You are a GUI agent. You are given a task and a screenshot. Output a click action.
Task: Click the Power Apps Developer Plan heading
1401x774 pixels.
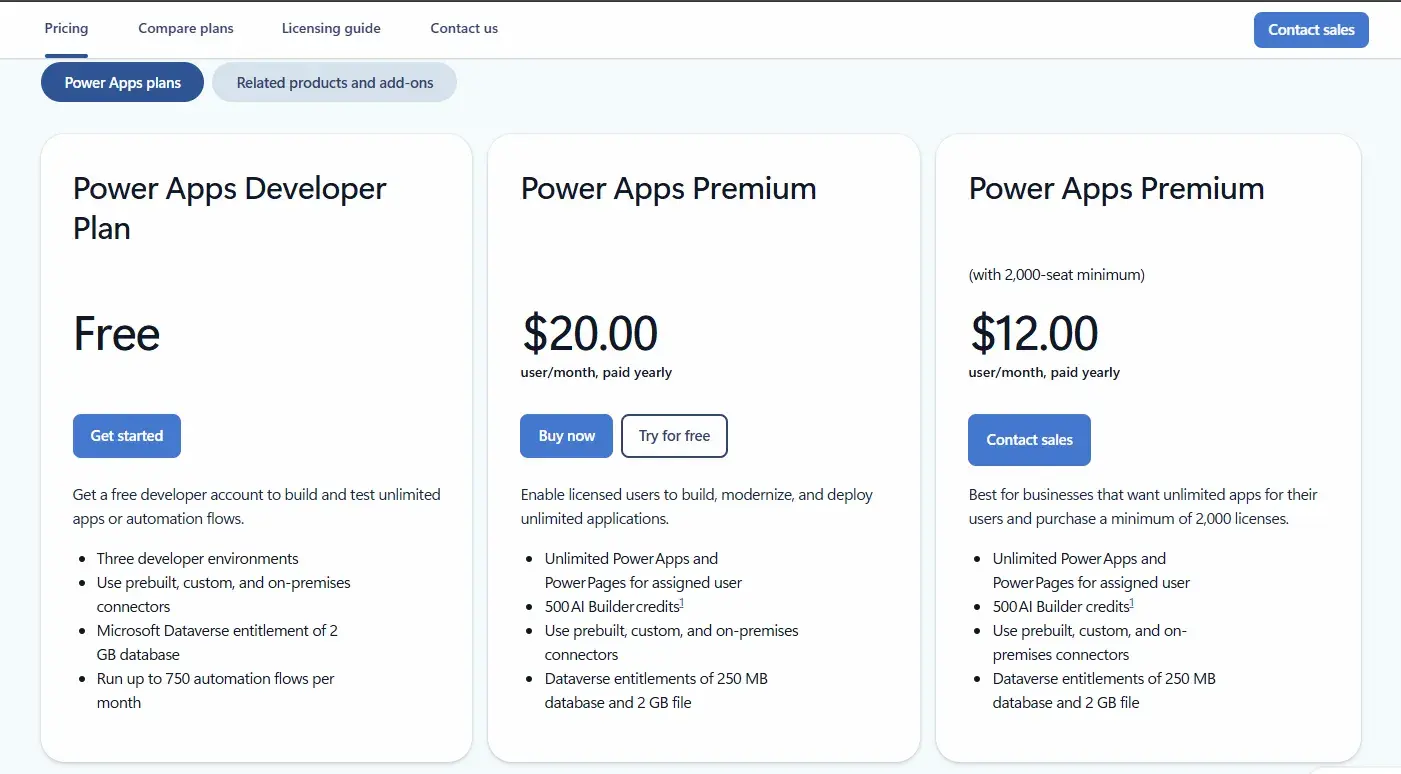tap(229, 208)
